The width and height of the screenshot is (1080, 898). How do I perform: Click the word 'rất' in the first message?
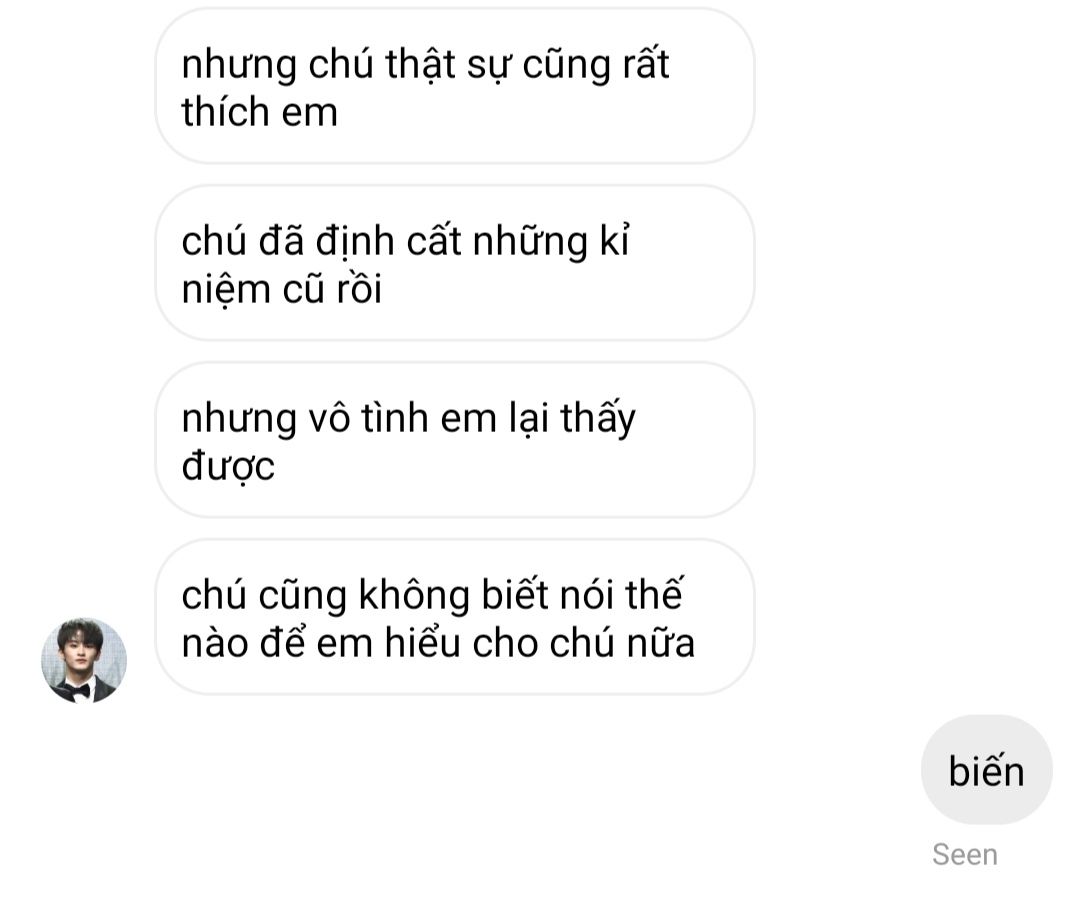pyautogui.click(x=645, y=64)
